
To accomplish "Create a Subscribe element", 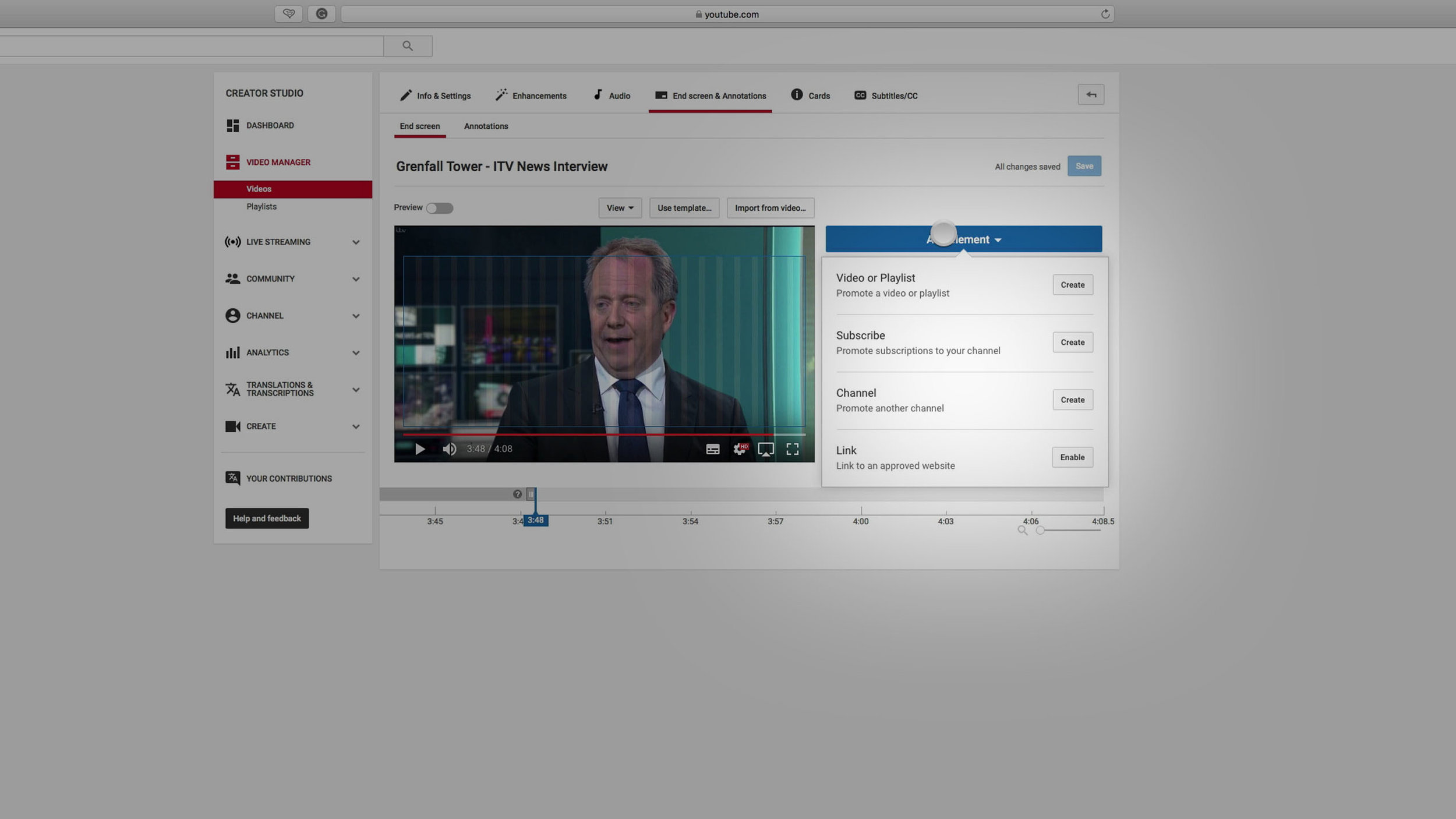I will point(1072,343).
